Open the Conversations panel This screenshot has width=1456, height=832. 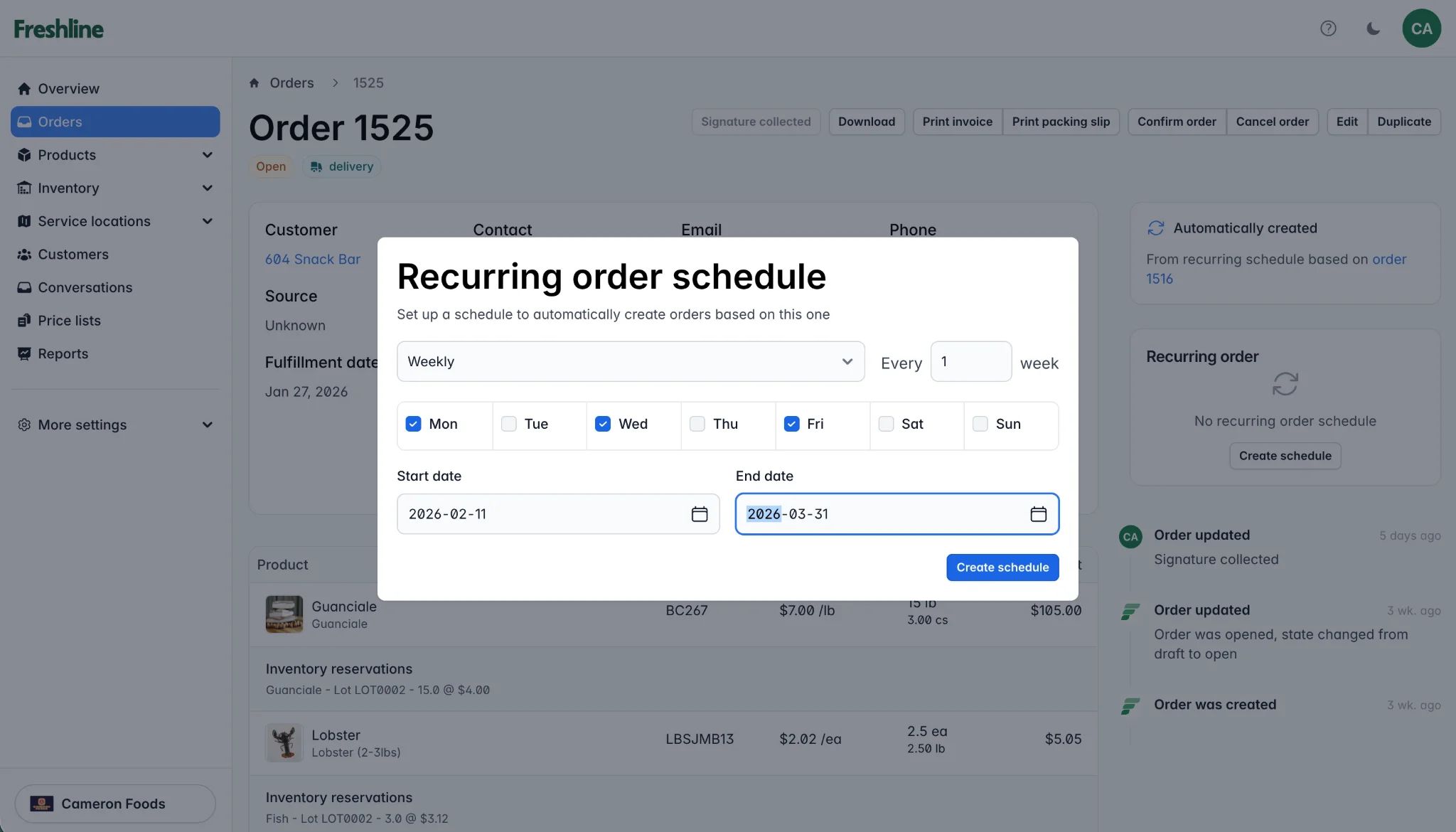pos(85,287)
